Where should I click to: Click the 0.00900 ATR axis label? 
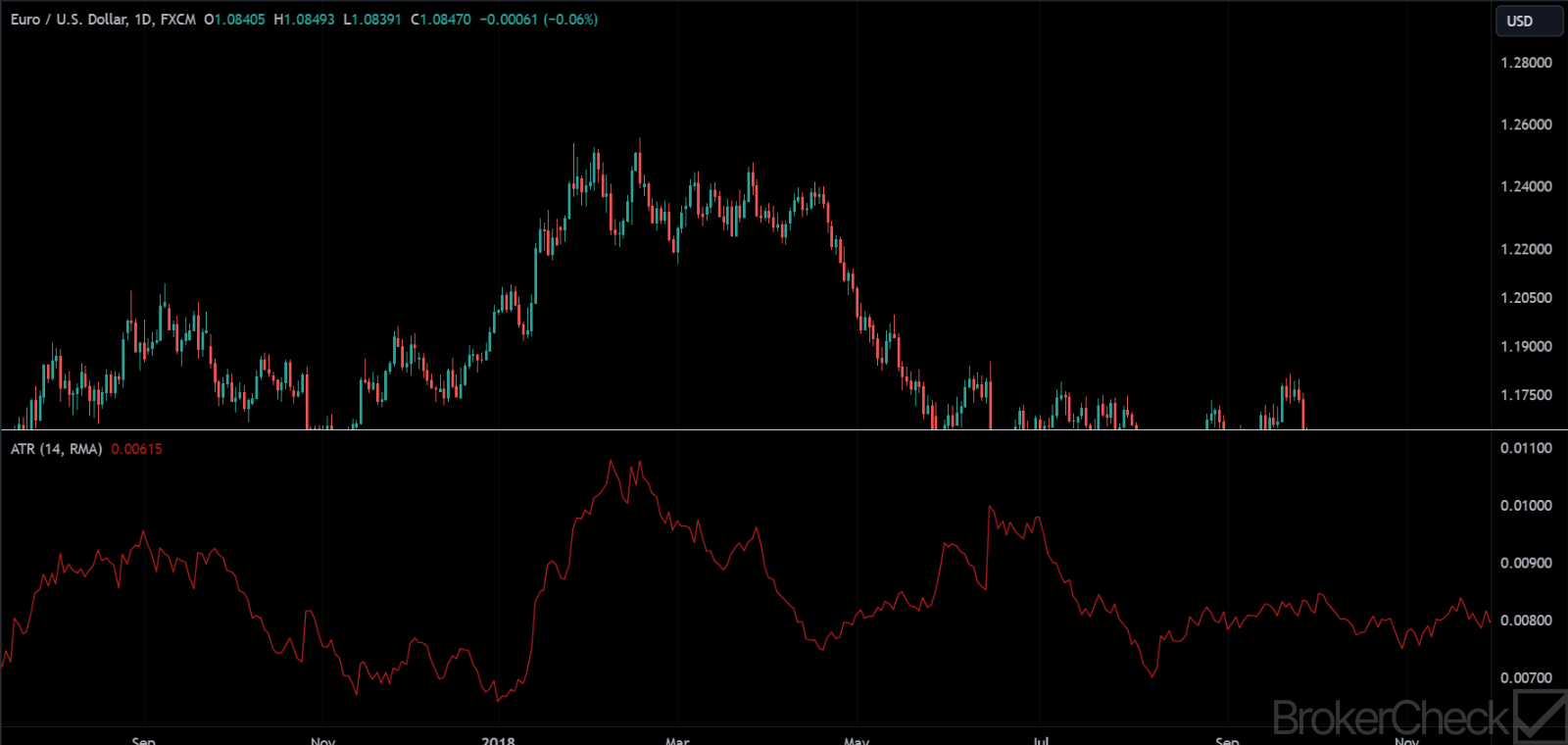click(1526, 564)
